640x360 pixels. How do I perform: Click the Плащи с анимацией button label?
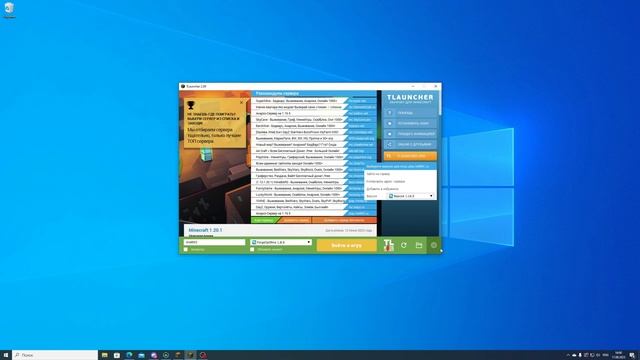click(416, 134)
